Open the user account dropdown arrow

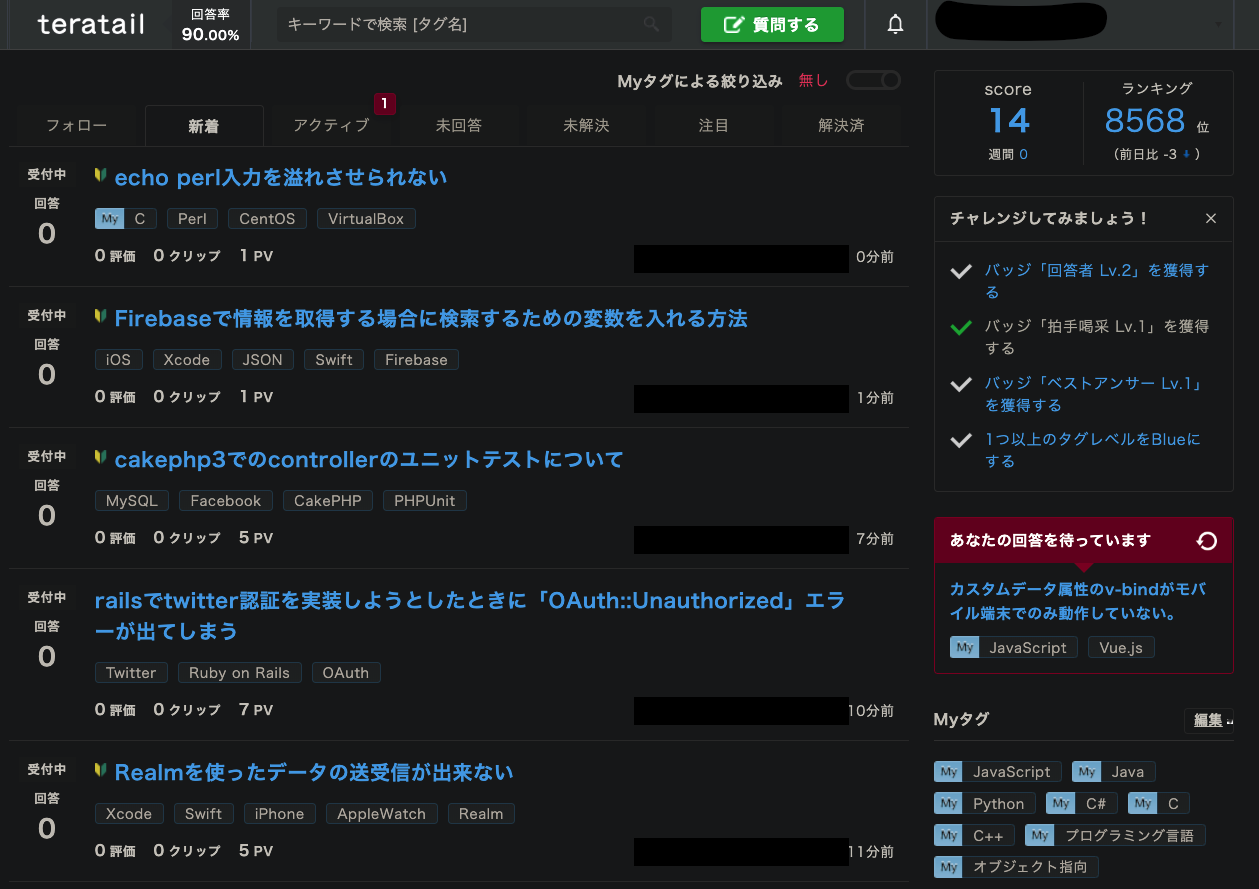[1218, 25]
